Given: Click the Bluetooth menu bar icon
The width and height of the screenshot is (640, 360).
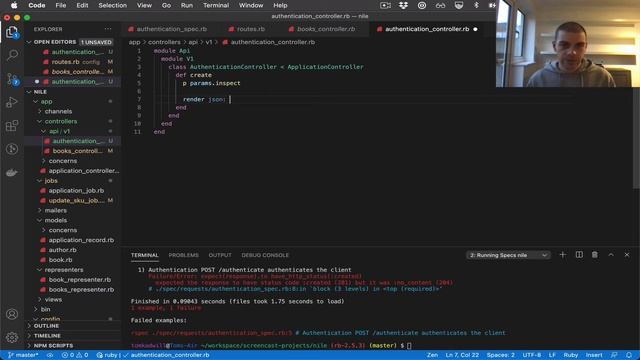Looking at the screenshot, I should point(476,5).
